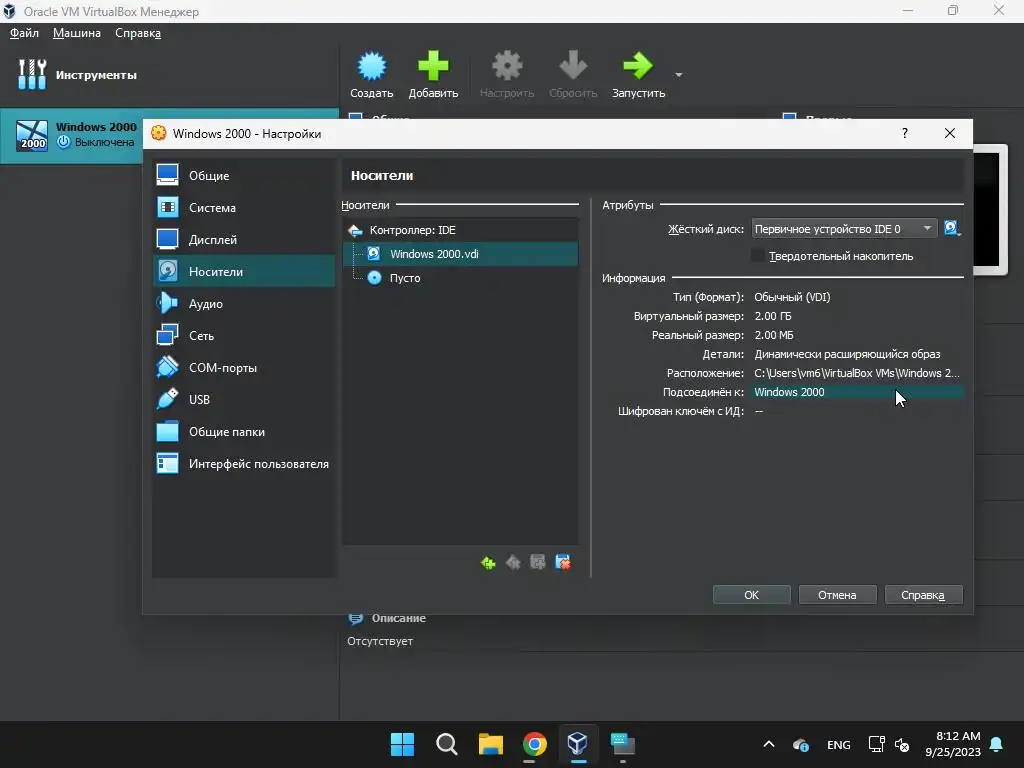Toggle the Твердотельный накопитель checkbox
The image size is (1024, 768).
(x=758, y=255)
